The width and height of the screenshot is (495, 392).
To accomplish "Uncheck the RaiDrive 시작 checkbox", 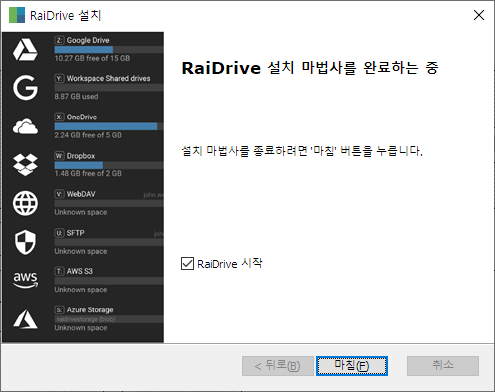I will [187, 263].
